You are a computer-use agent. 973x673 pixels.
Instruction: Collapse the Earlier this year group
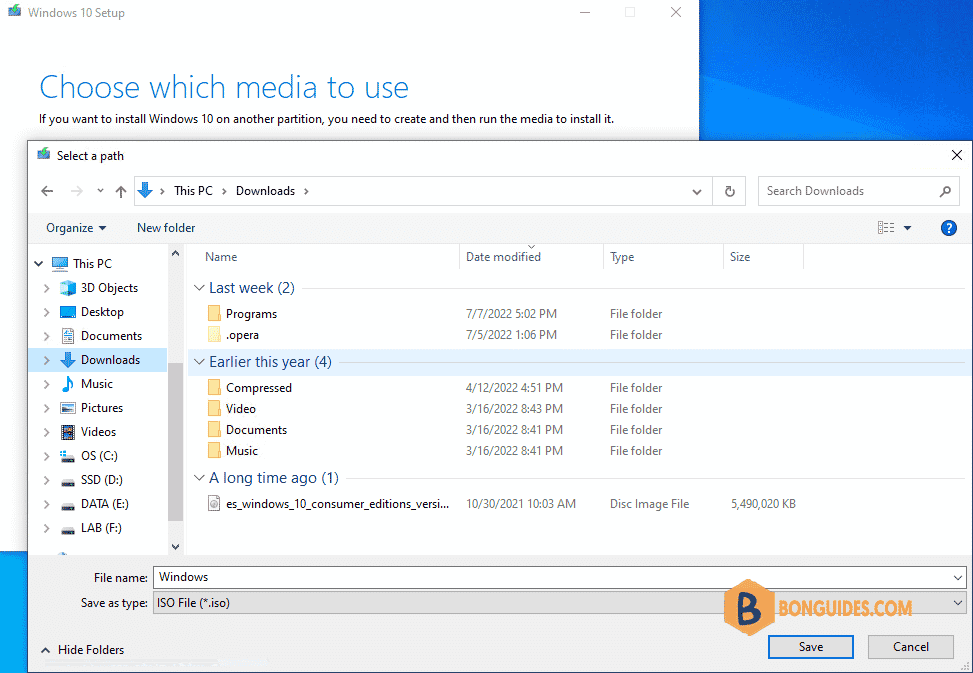[199, 362]
